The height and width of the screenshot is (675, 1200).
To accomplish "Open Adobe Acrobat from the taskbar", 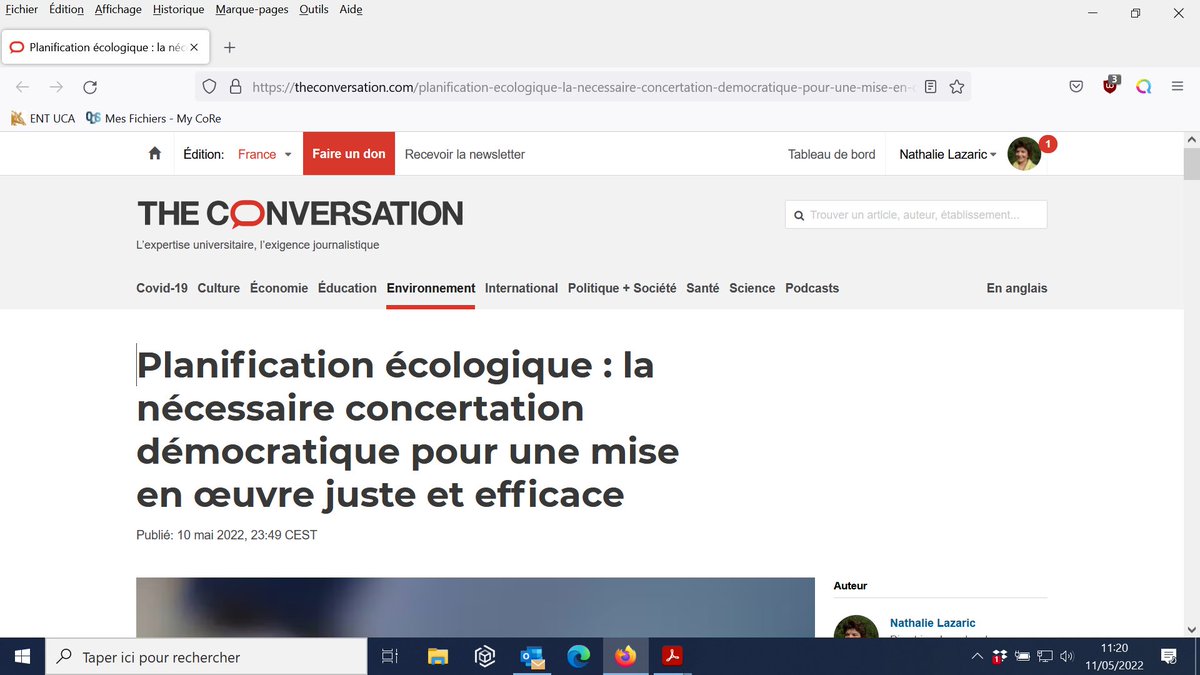I will [672, 656].
